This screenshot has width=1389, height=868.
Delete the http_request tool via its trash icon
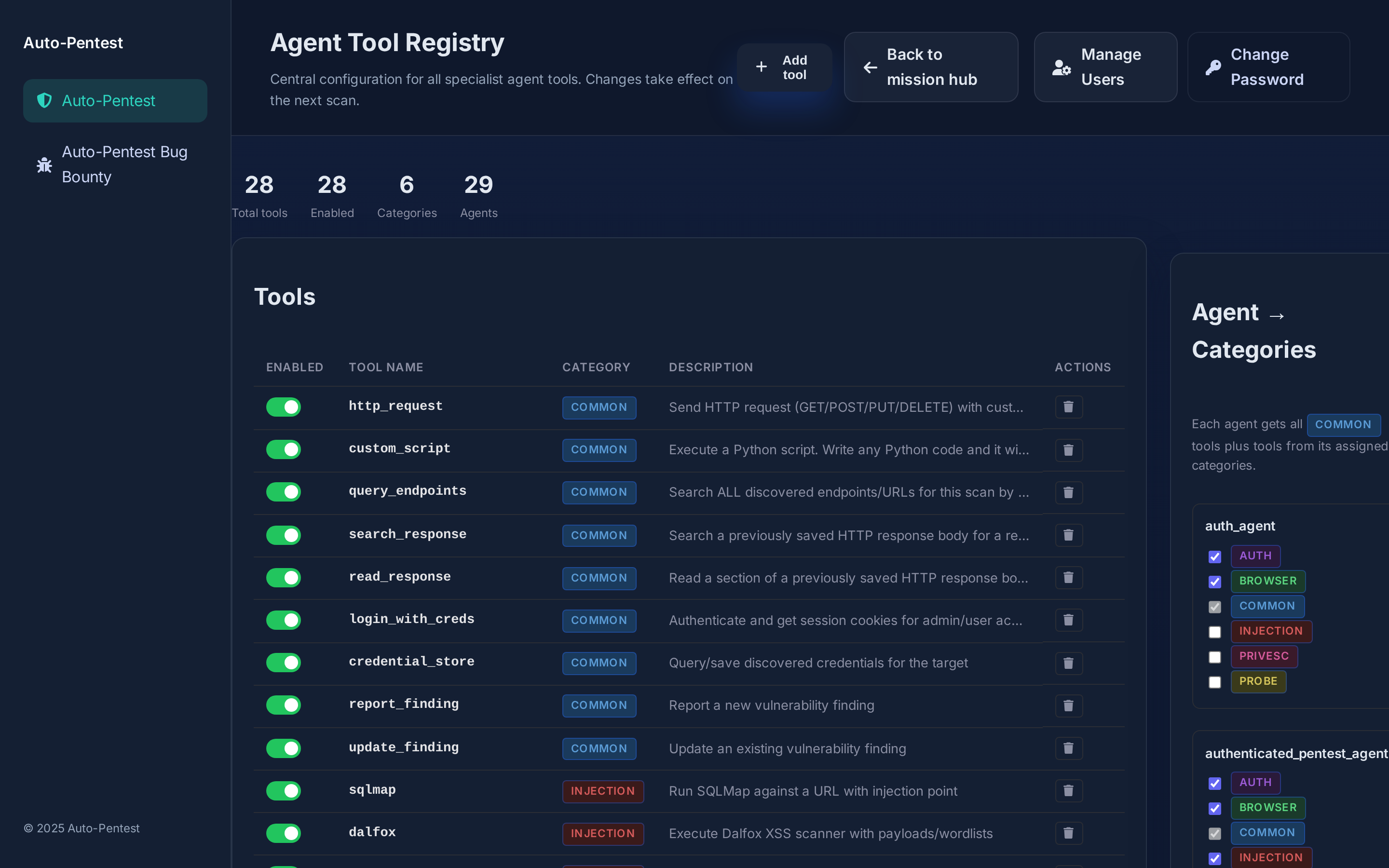[1068, 407]
